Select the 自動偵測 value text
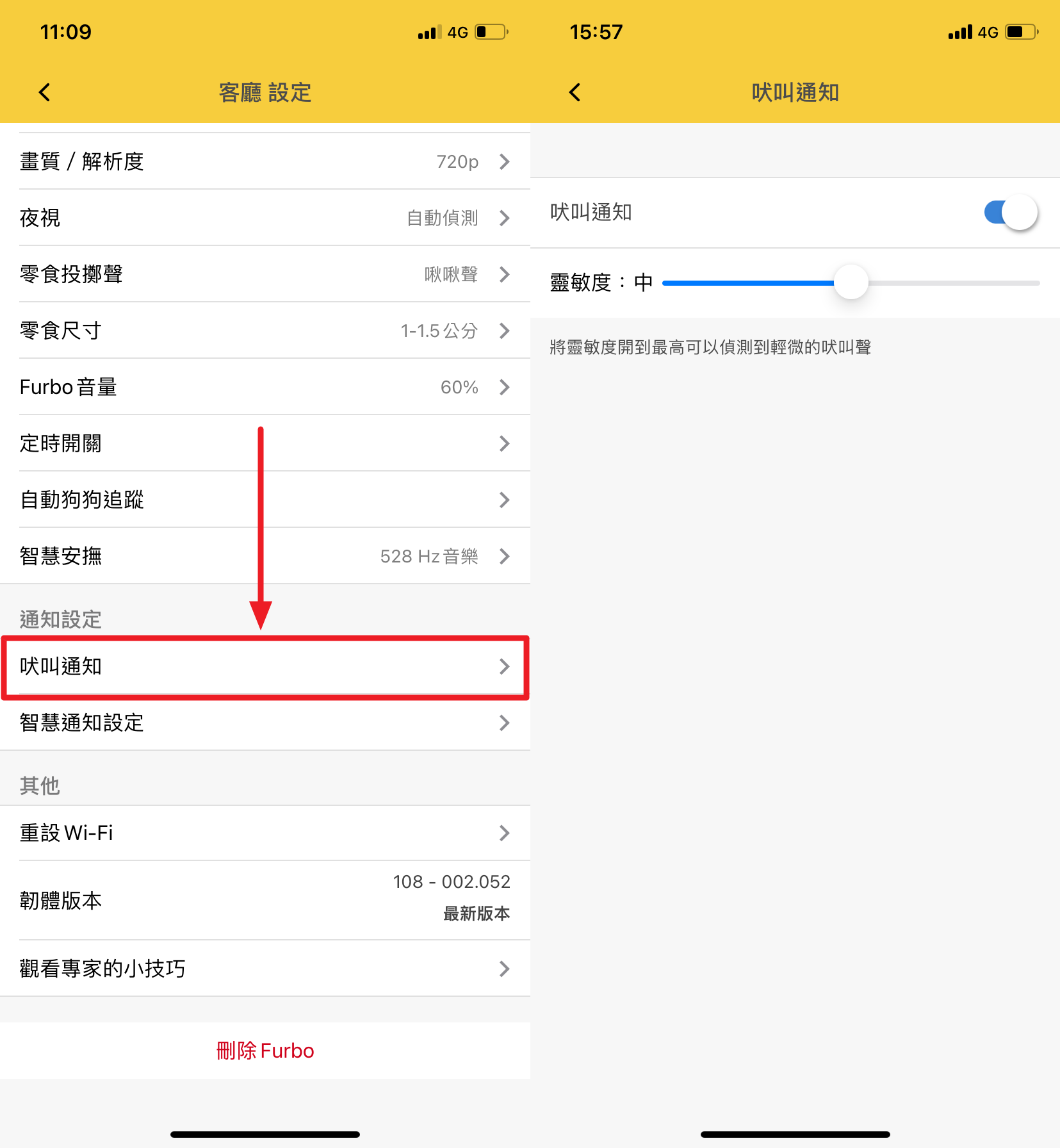 click(443, 218)
